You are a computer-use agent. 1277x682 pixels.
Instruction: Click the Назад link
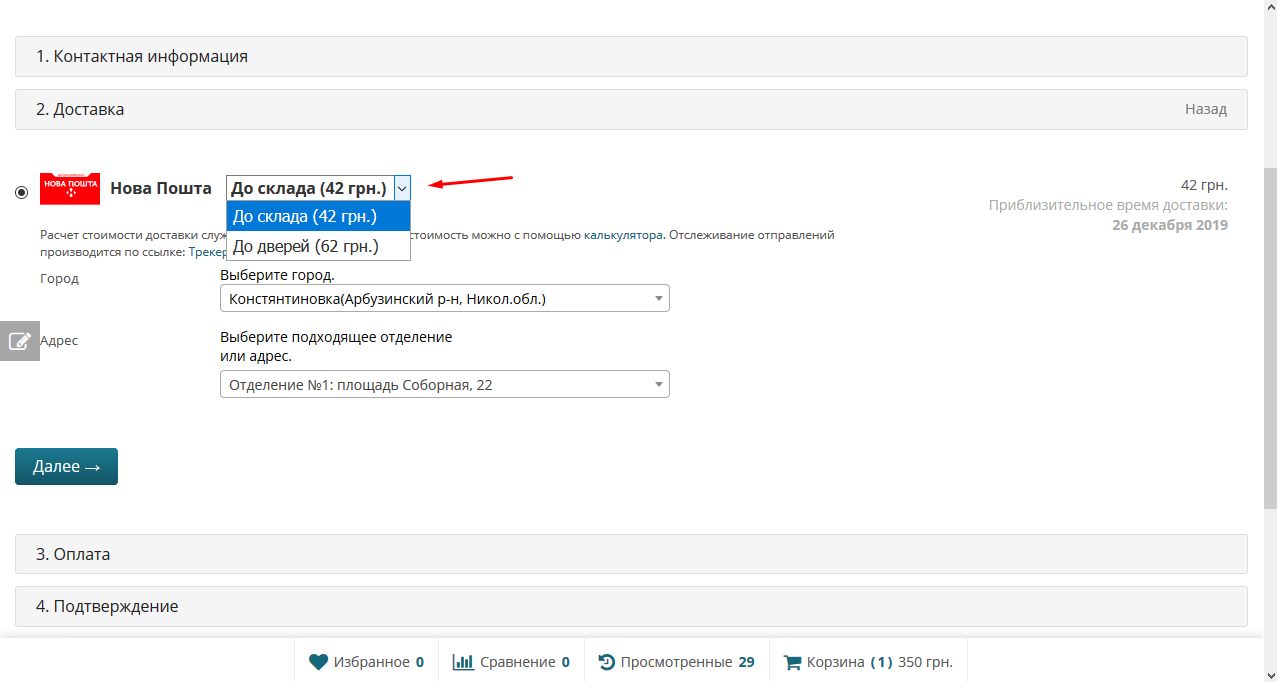point(1205,110)
